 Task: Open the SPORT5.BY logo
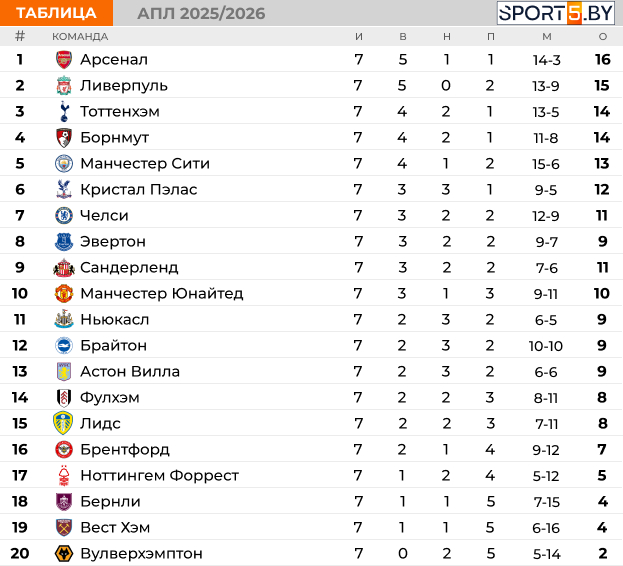(556, 13)
